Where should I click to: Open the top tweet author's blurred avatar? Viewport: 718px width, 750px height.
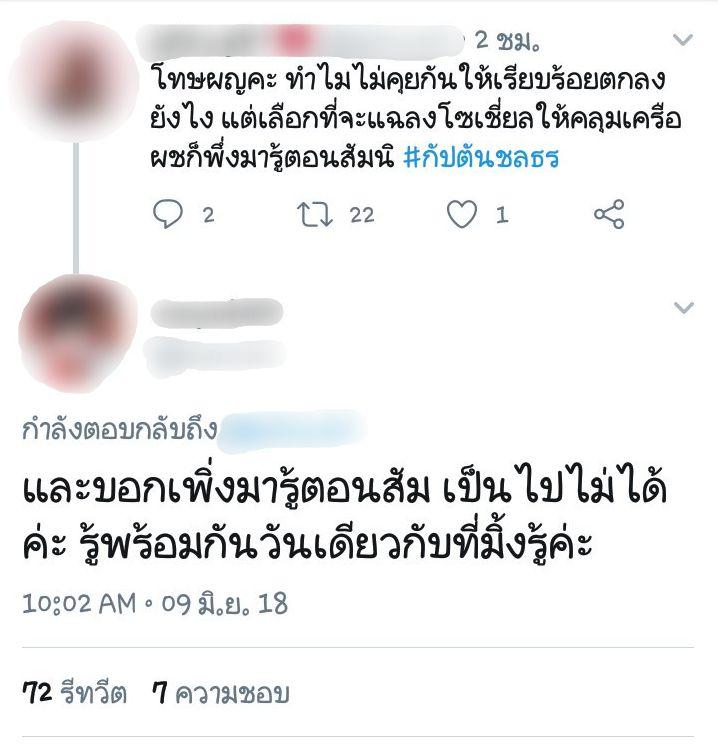tap(75, 81)
